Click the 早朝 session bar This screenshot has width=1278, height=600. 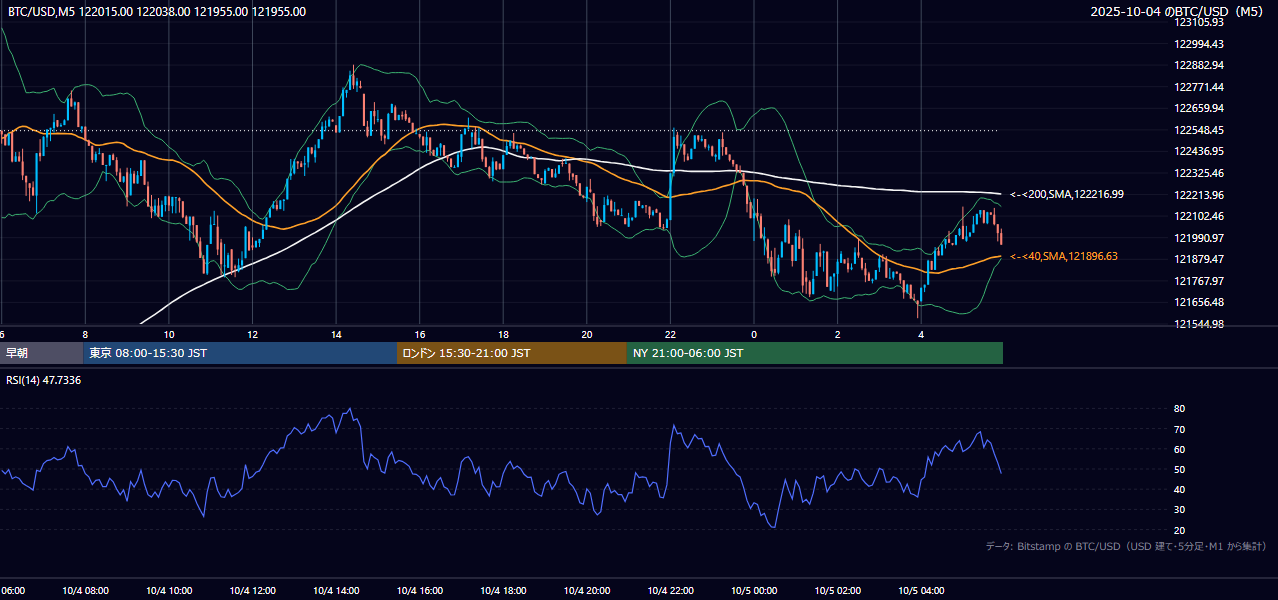[x=41, y=353]
